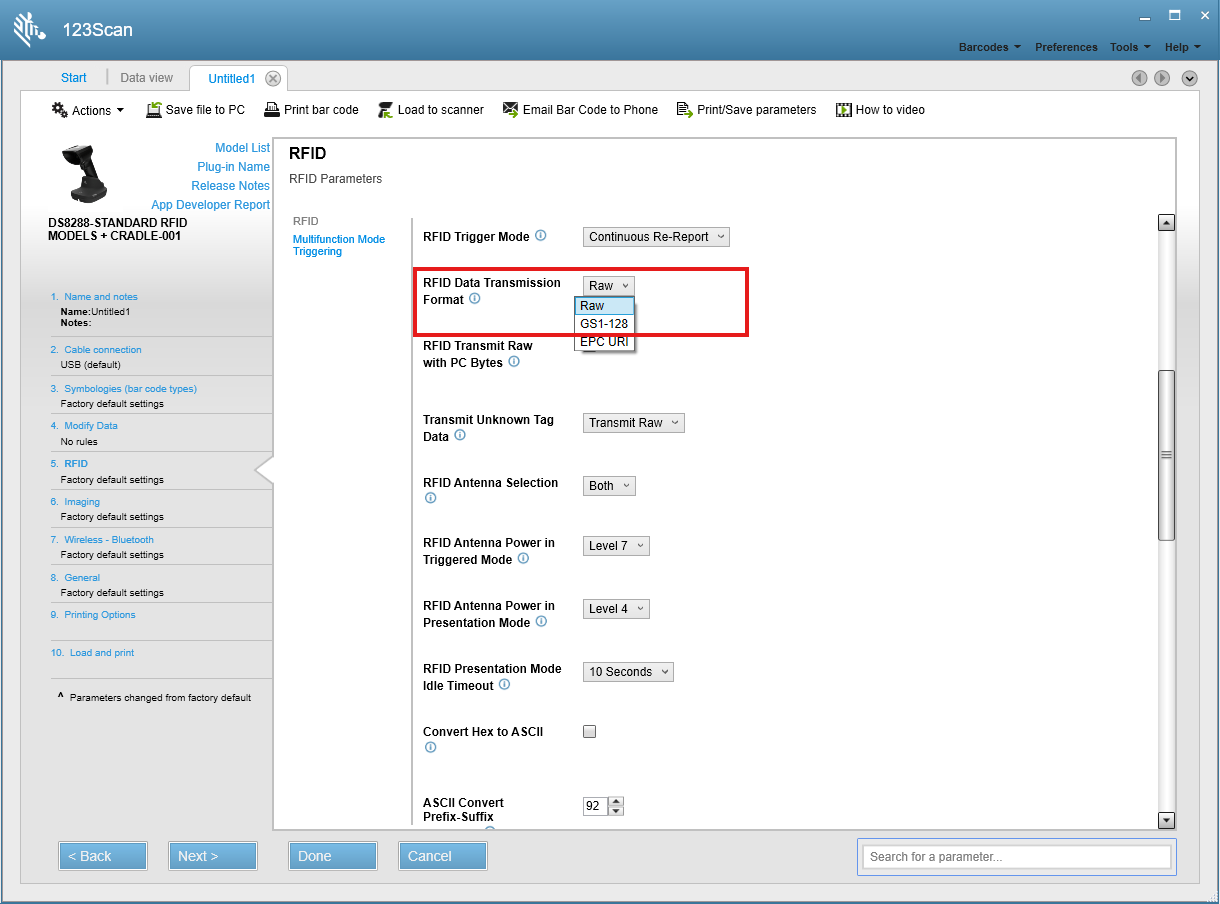Show info for Convert Hex to ASCII
Screen dimensions: 1220x904
[x=430, y=747]
